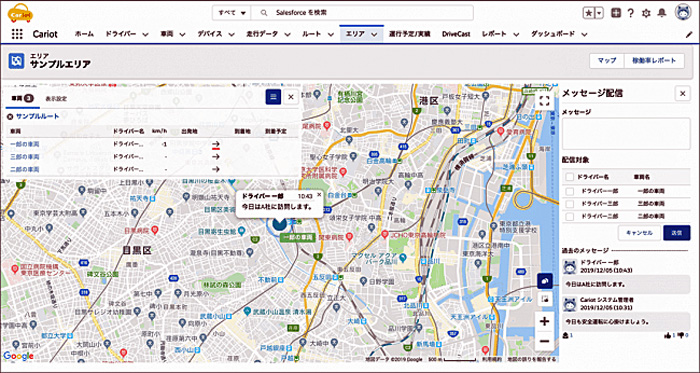
Task: Click the map zoom out minus button
Action: (x=545, y=341)
